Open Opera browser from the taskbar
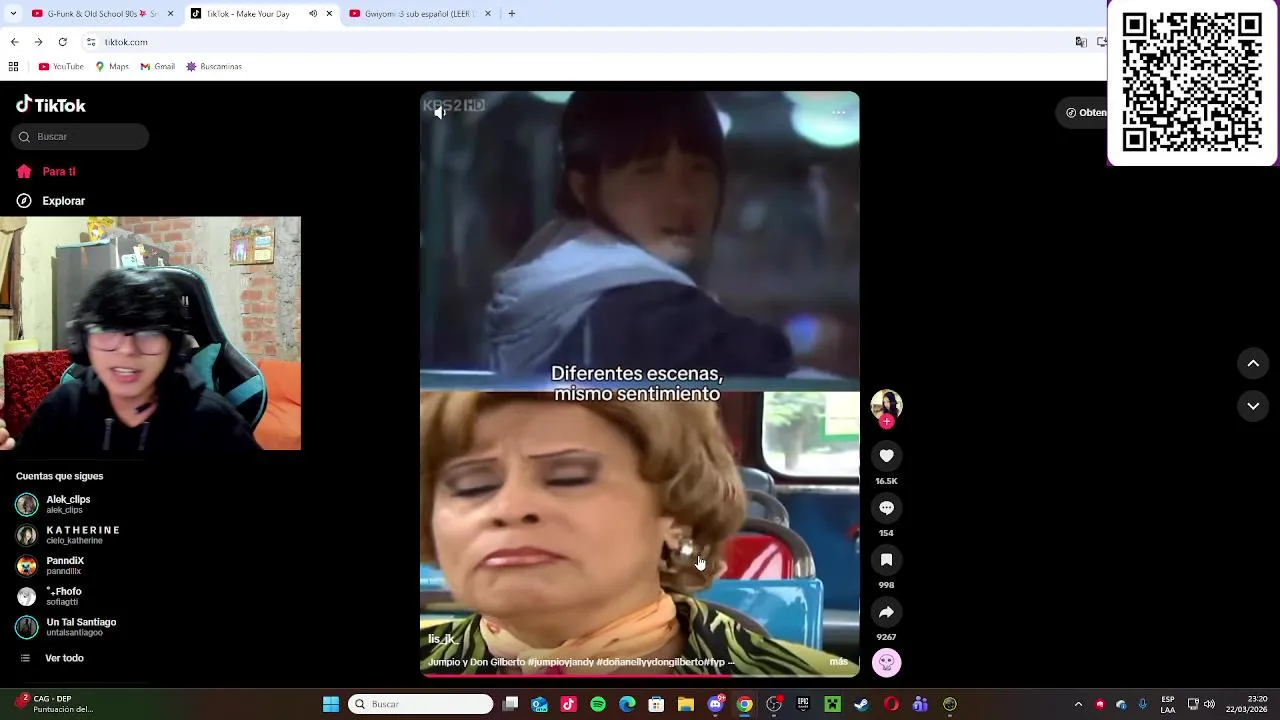 pos(891,704)
